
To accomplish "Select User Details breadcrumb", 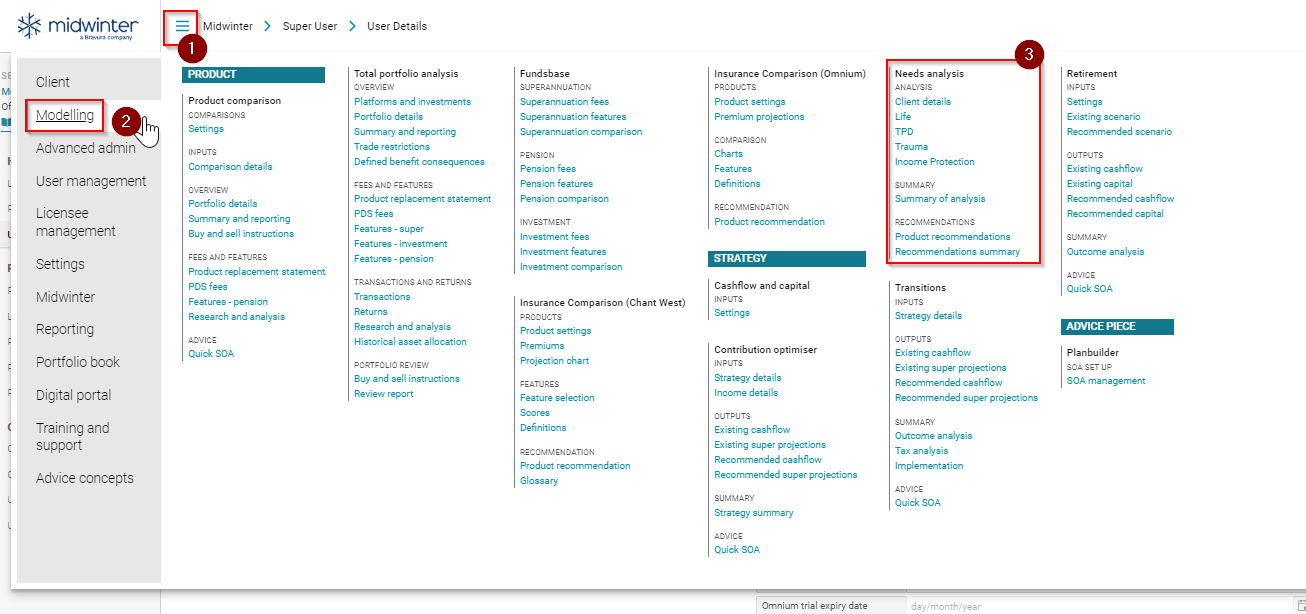I will tap(397, 26).
